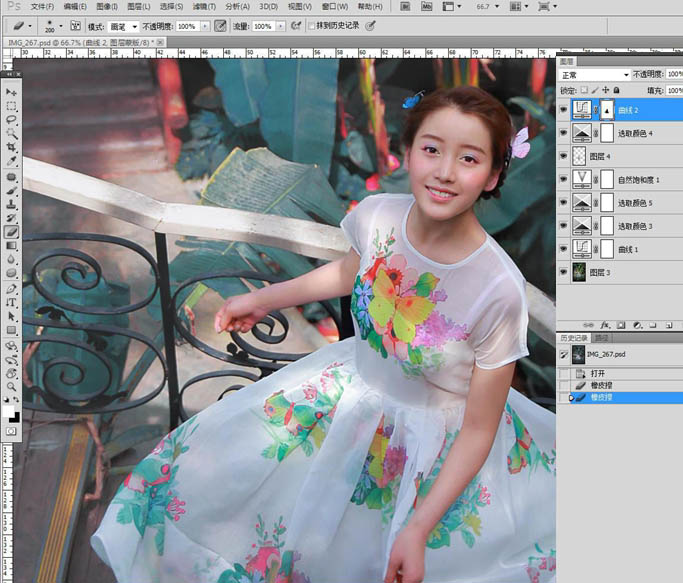Open the 图像(I) menu
The image size is (683, 583).
(x=107, y=7)
